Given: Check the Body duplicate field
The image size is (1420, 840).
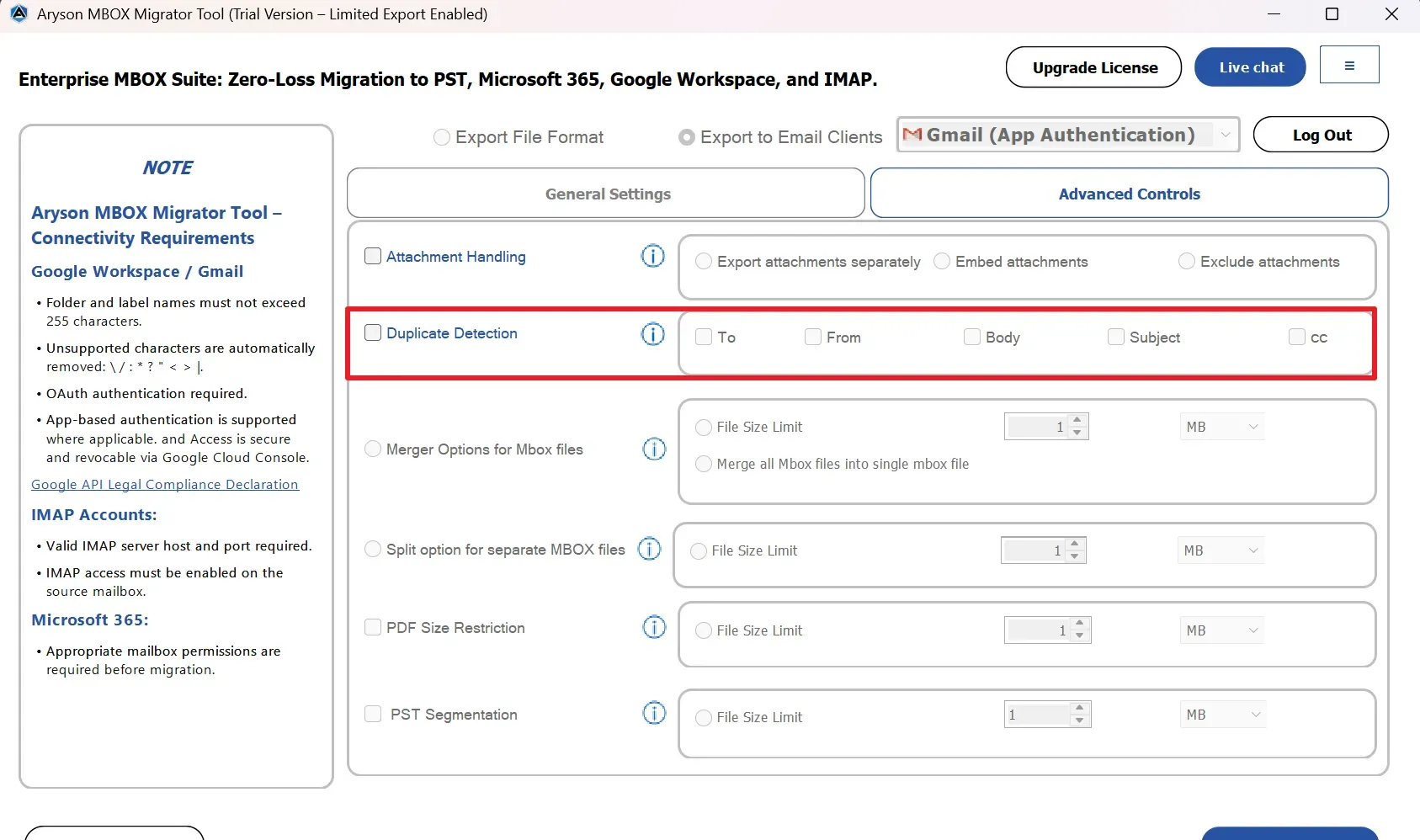Looking at the screenshot, I should tap(972, 337).
